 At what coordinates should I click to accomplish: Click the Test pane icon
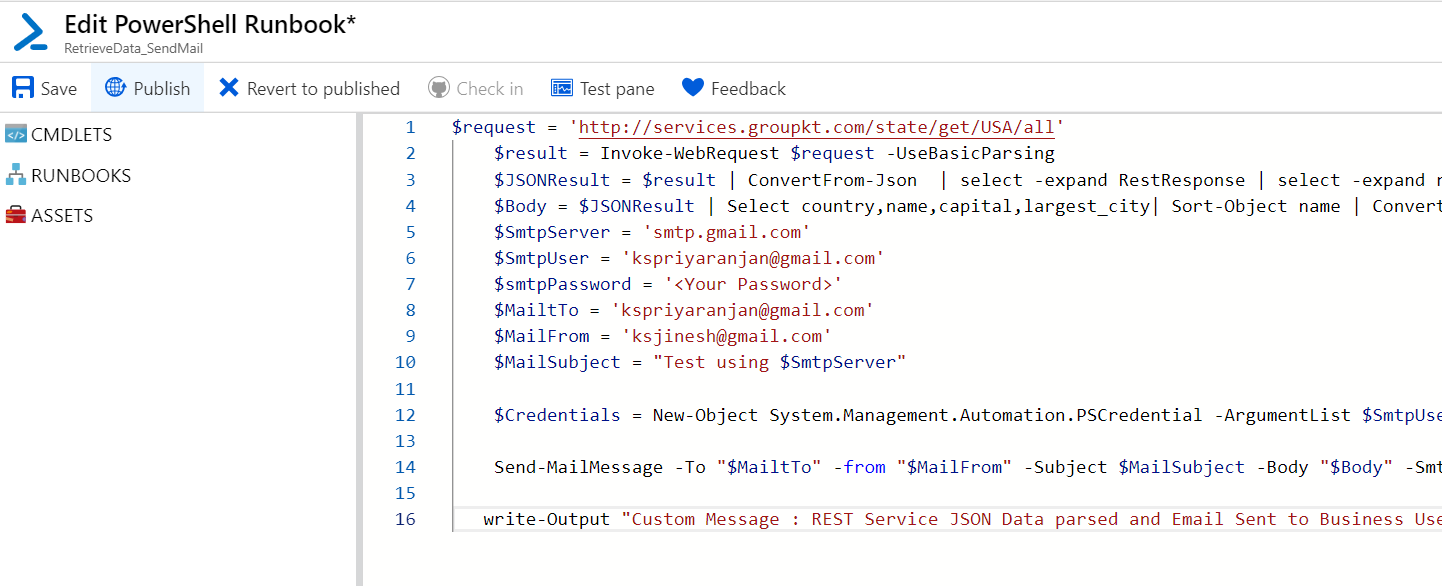tap(562, 88)
